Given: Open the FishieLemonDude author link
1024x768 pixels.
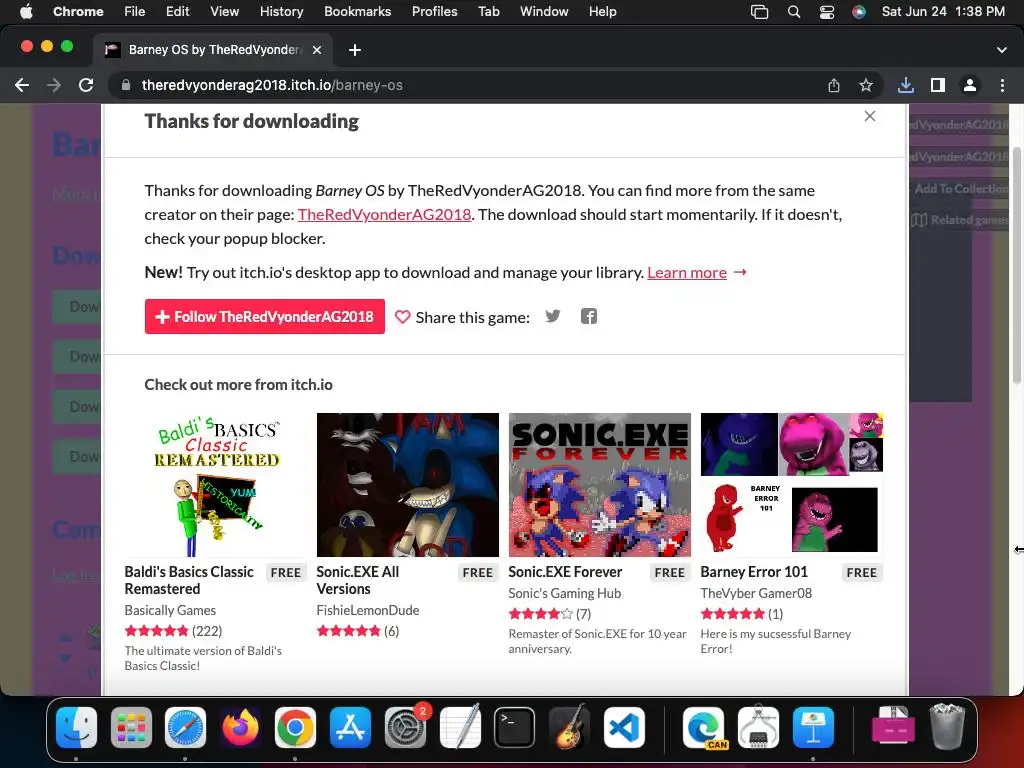Looking at the screenshot, I should (368, 610).
